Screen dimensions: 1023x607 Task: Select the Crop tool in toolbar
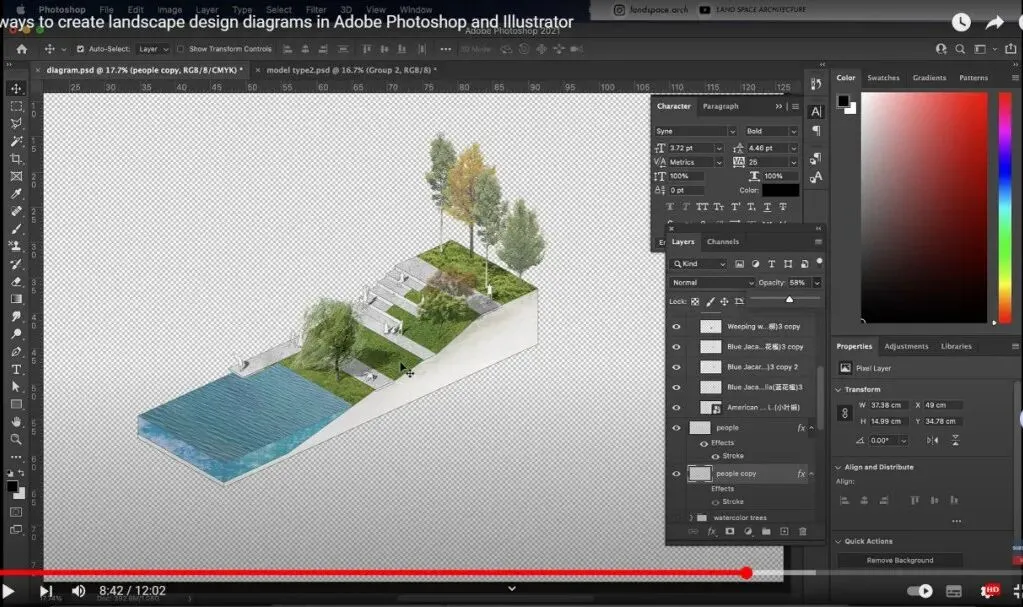coord(16,159)
